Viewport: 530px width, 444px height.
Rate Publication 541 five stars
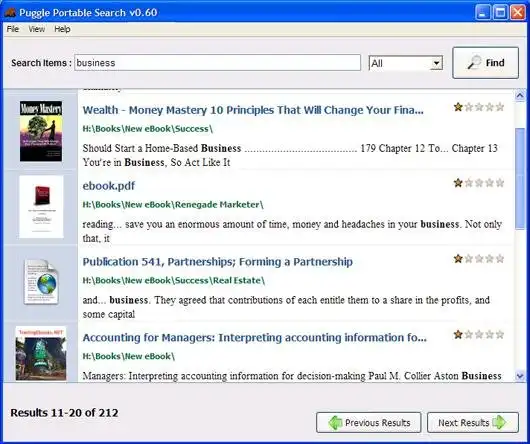(x=500, y=259)
